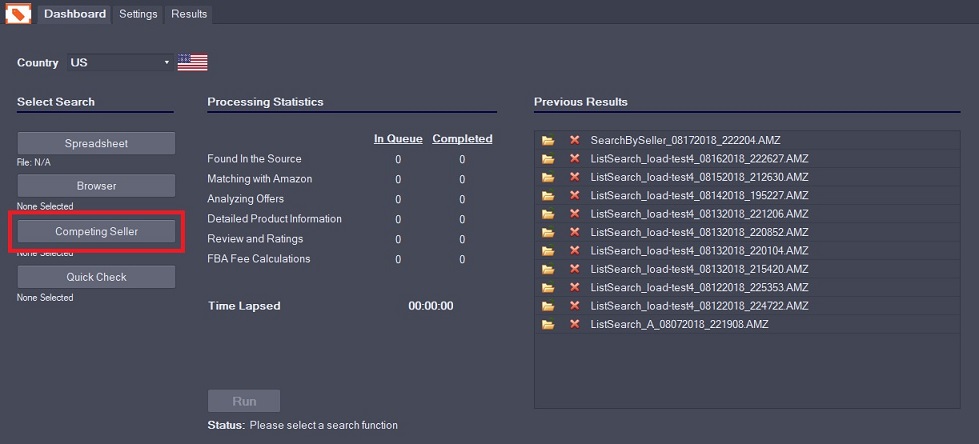Click the Spreadsheet search button

96,143
